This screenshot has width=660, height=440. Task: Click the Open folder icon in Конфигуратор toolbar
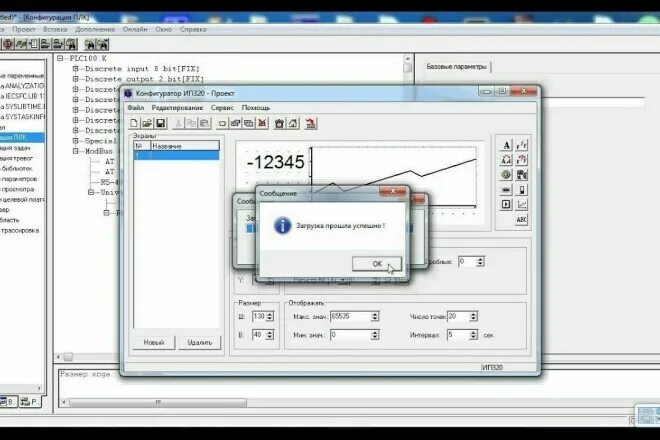(147, 123)
